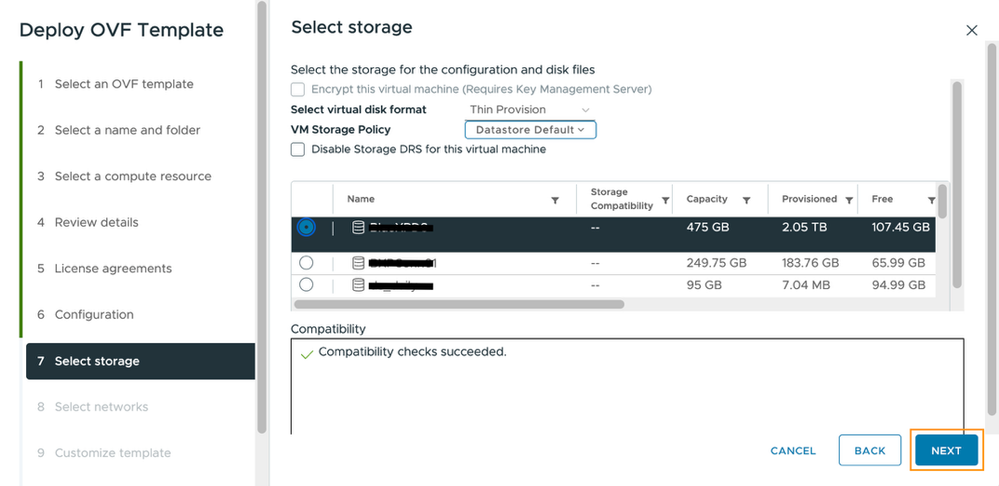Go to step 6 Configuration

click(94, 314)
